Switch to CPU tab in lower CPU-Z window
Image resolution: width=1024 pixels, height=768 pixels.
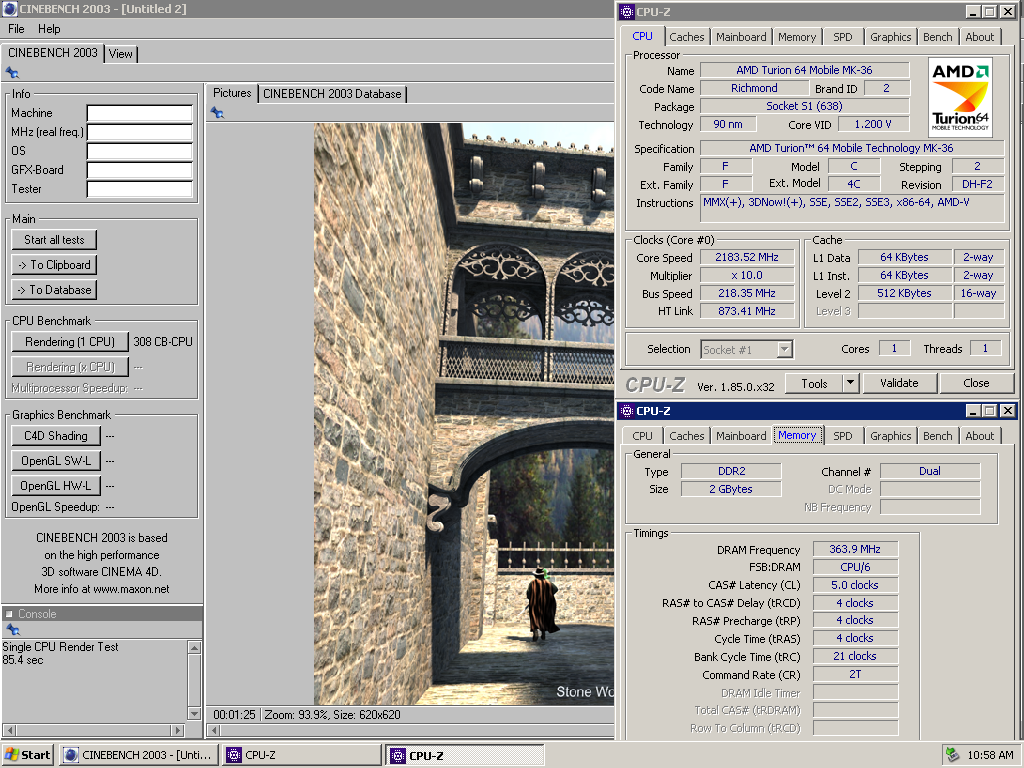click(642, 436)
